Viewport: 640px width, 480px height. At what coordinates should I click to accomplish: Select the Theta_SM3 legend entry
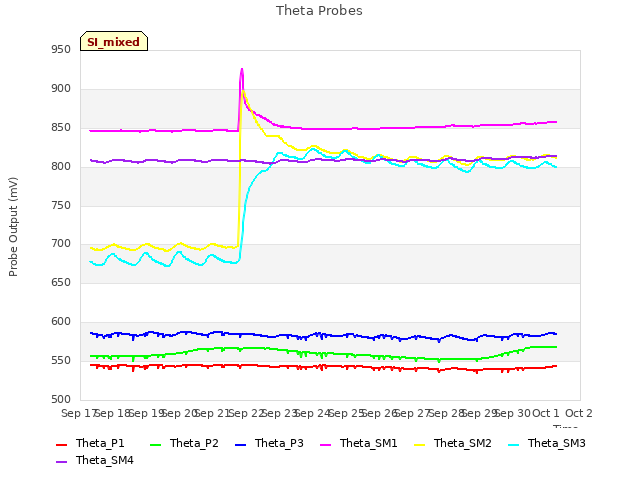547,443
